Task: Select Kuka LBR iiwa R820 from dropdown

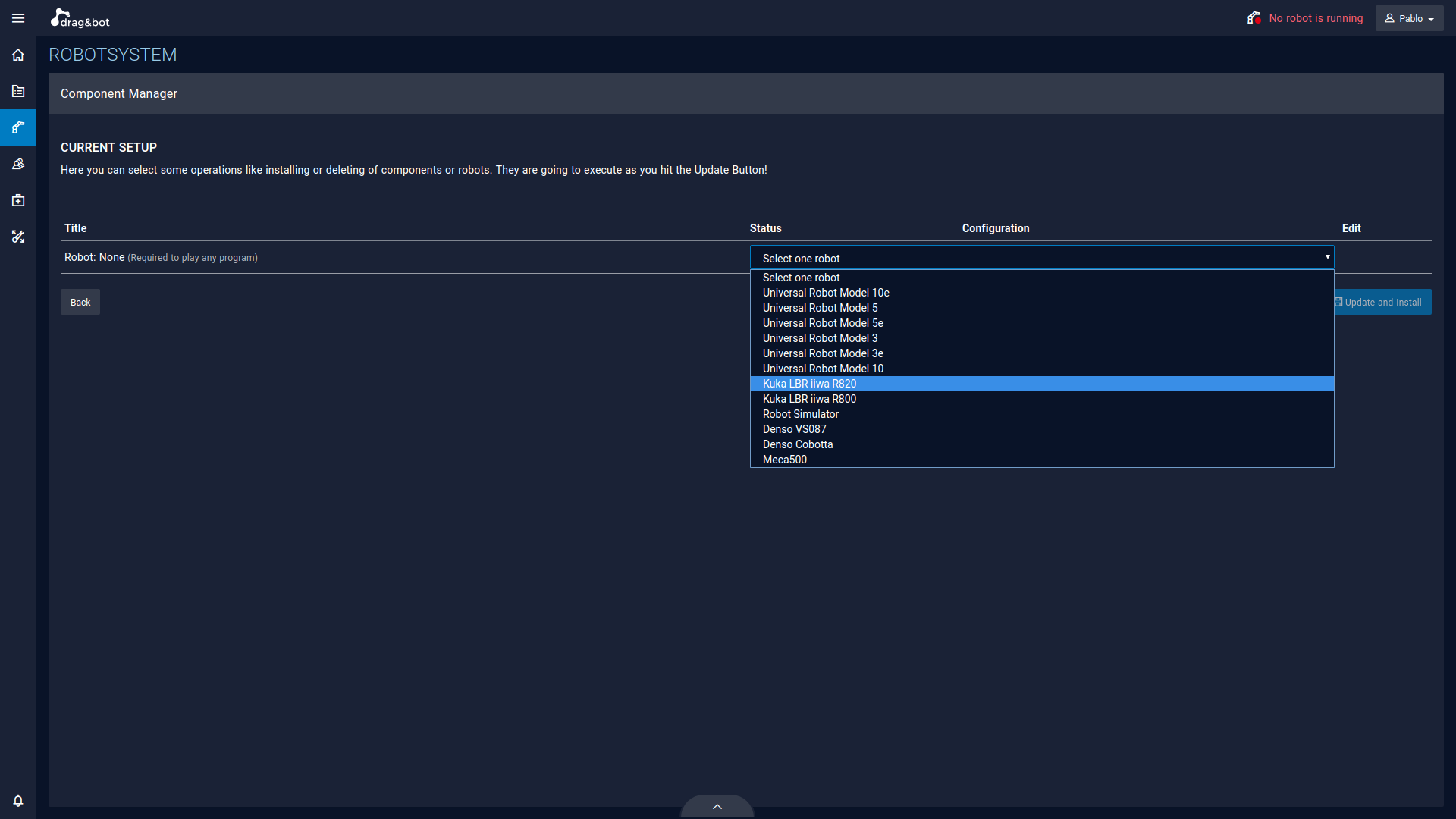Action: pyautogui.click(x=1042, y=383)
